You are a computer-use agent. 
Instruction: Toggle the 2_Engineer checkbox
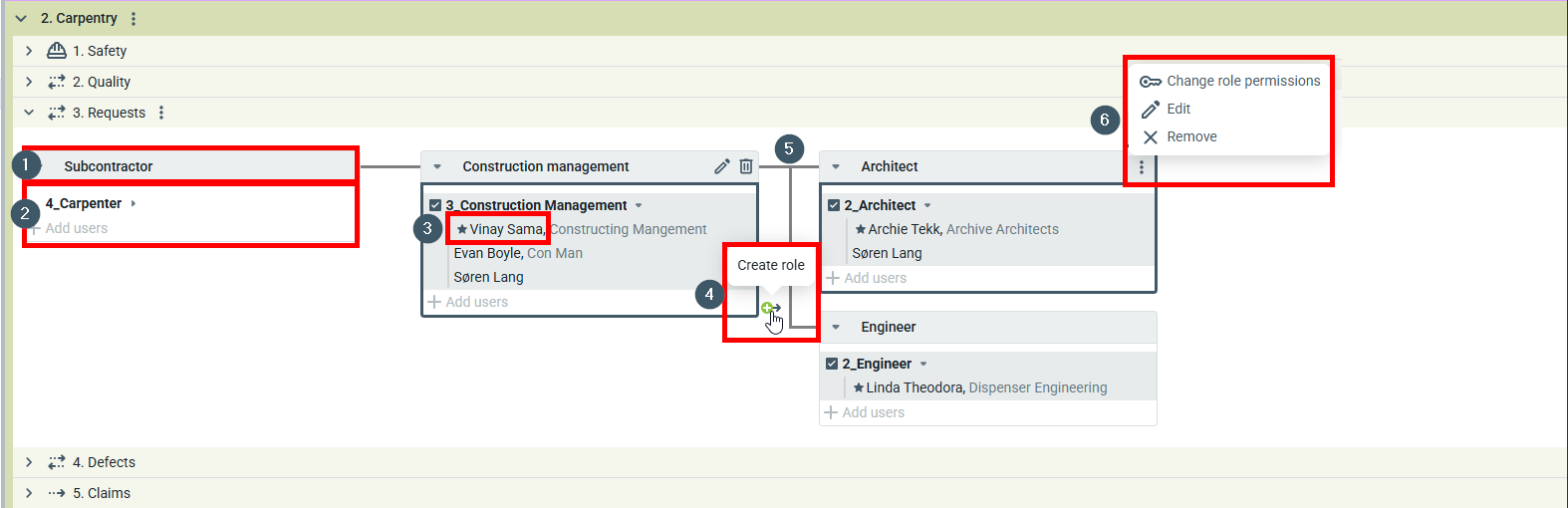click(832, 364)
